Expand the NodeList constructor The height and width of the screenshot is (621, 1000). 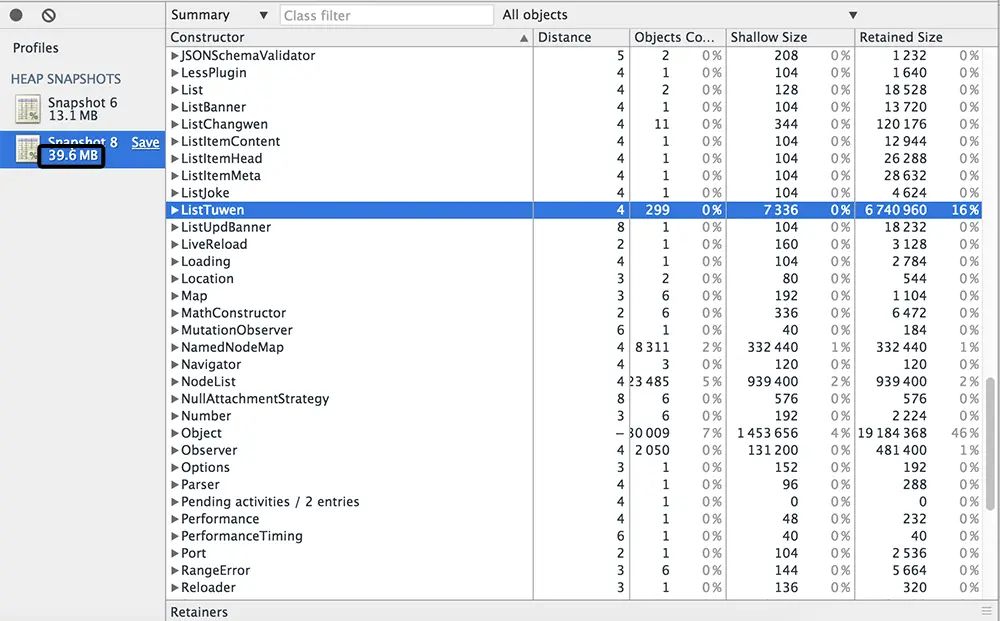[x=176, y=381]
